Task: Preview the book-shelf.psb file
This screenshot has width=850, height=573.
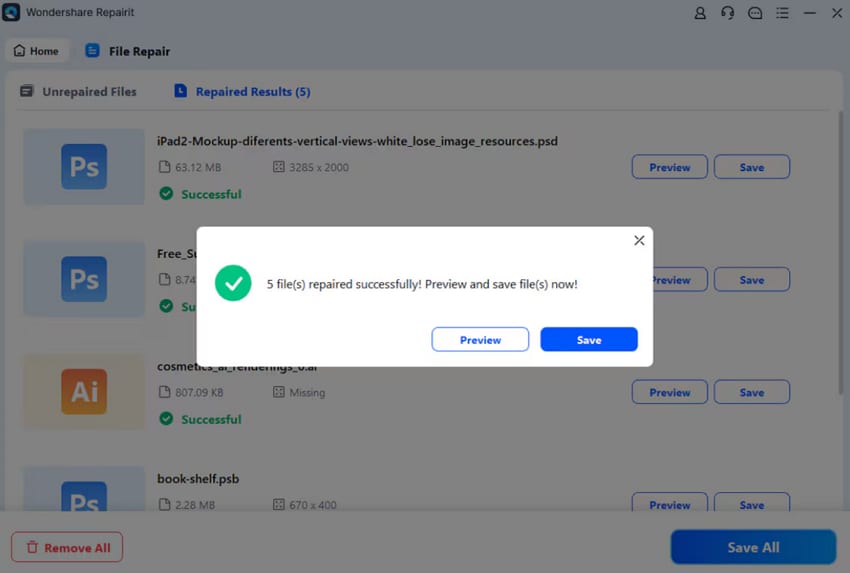Action: pyautogui.click(x=669, y=503)
